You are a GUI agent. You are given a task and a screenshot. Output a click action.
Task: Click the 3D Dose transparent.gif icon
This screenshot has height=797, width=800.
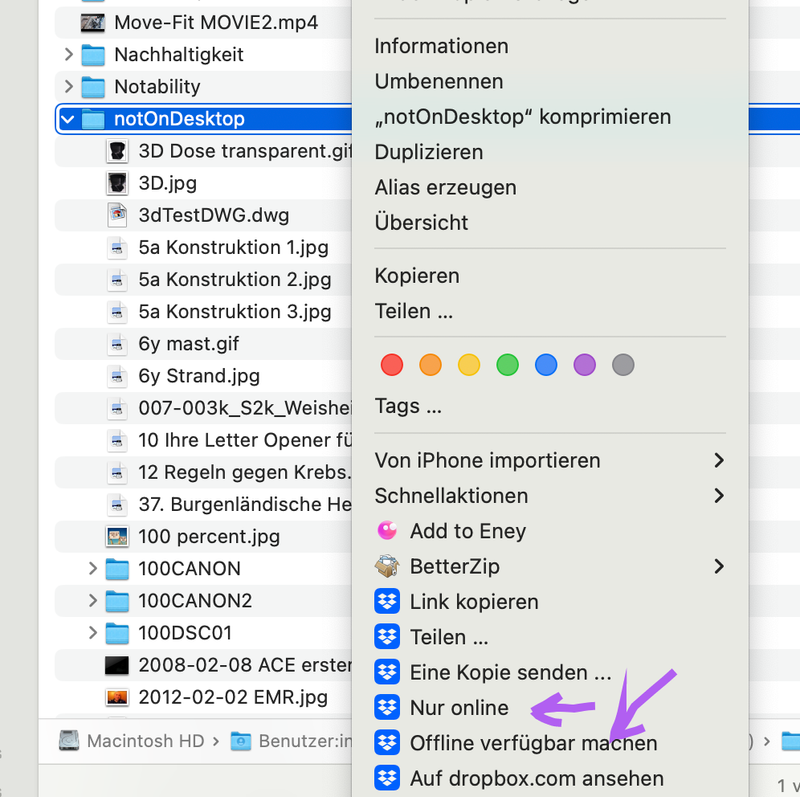point(117,151)
